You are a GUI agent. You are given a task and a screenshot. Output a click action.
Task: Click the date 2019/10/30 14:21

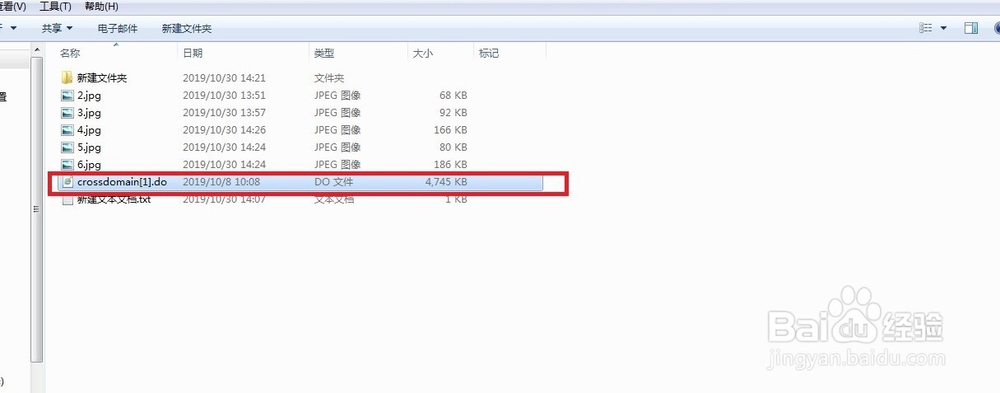point(224,78)
